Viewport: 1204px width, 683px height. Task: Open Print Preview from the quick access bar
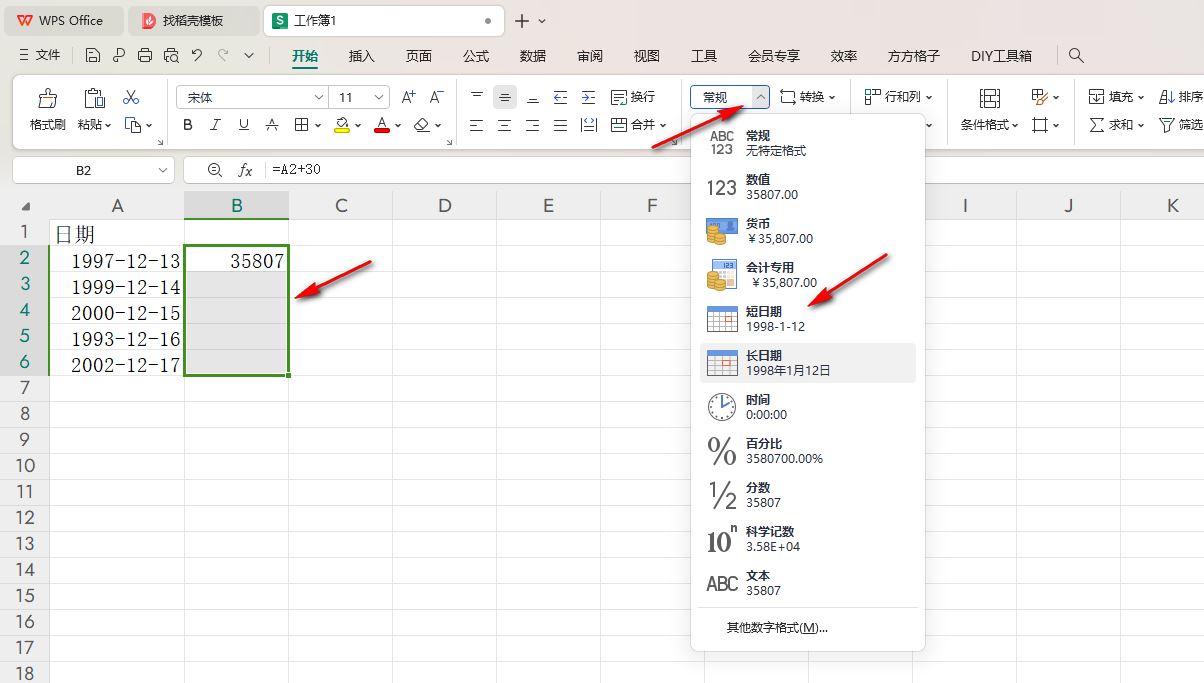pyautogui.click(x=171, y=55)
